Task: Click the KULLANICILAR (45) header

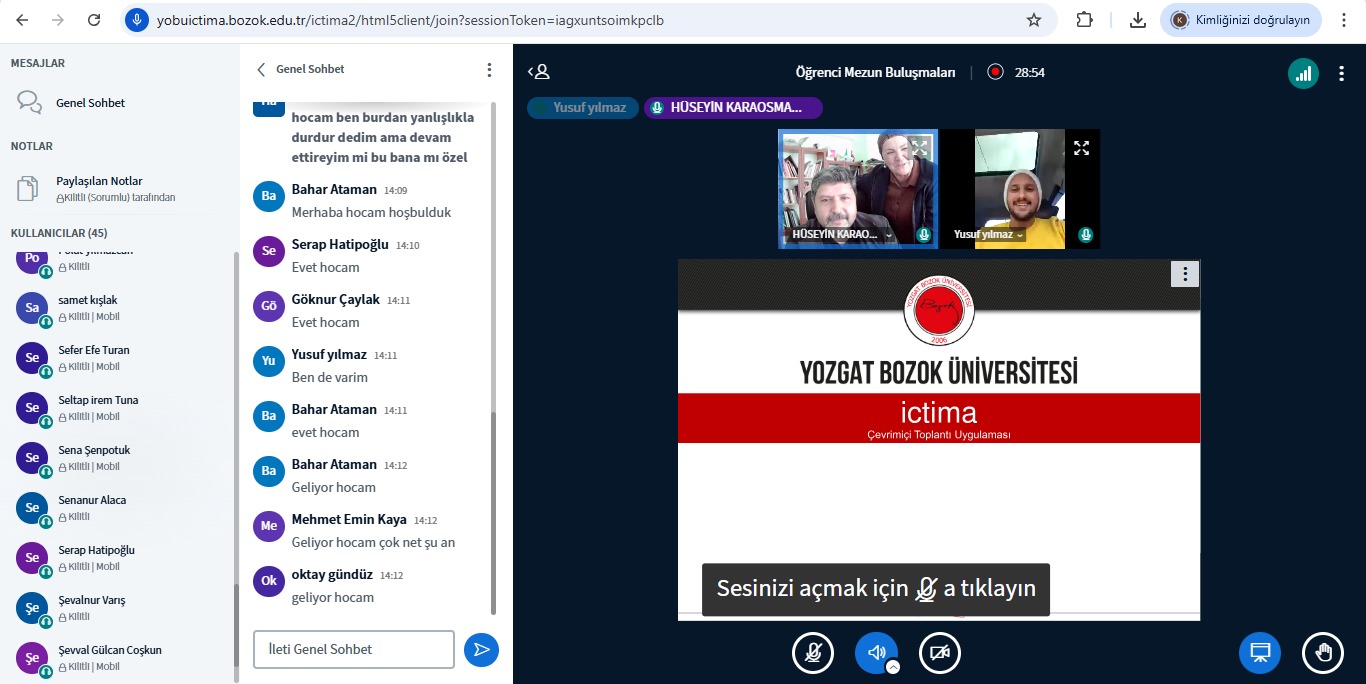Action: pos(59,233)
